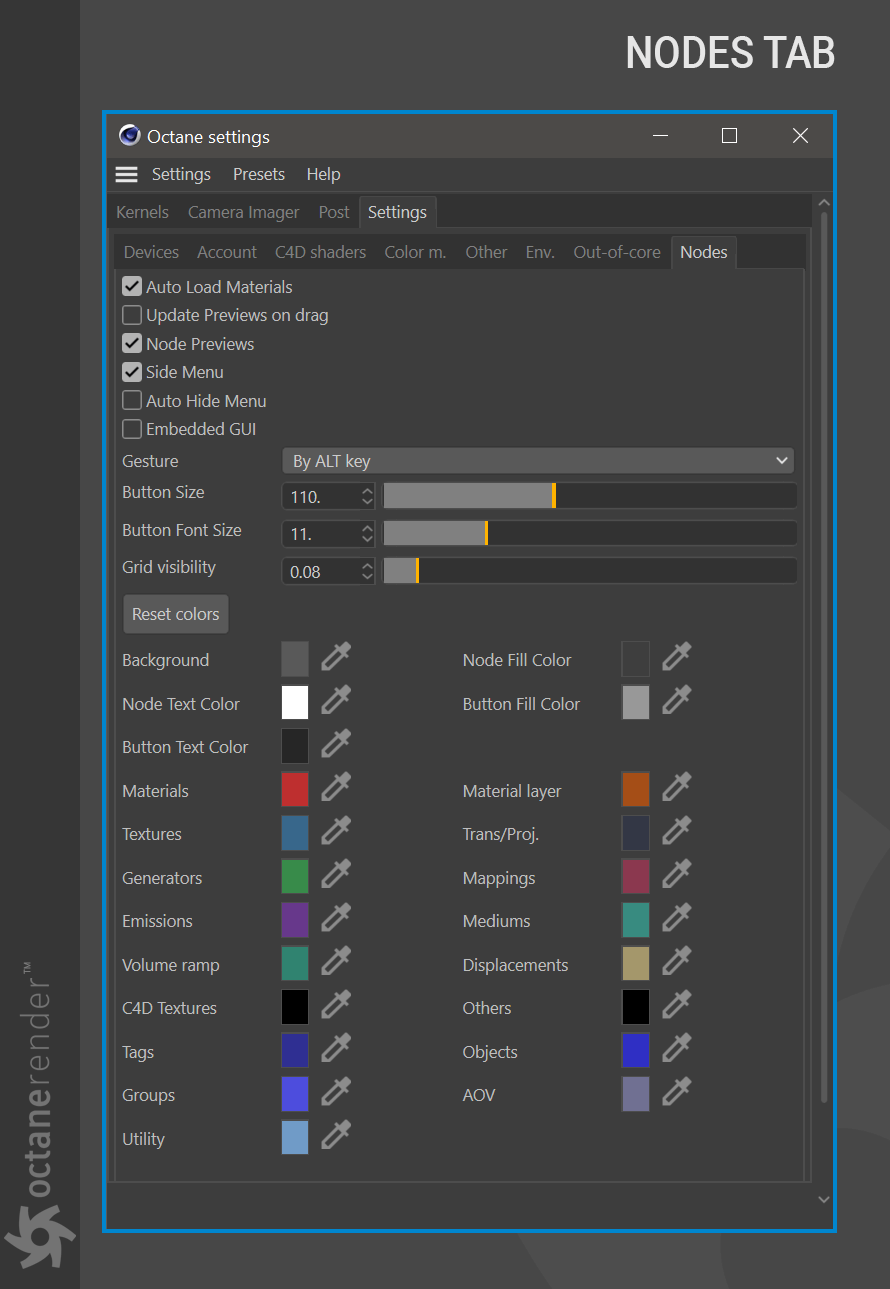Viewport: 890px width, 1289px height.
Task: Open the Env. sub-tab
Action: [540, 252]
